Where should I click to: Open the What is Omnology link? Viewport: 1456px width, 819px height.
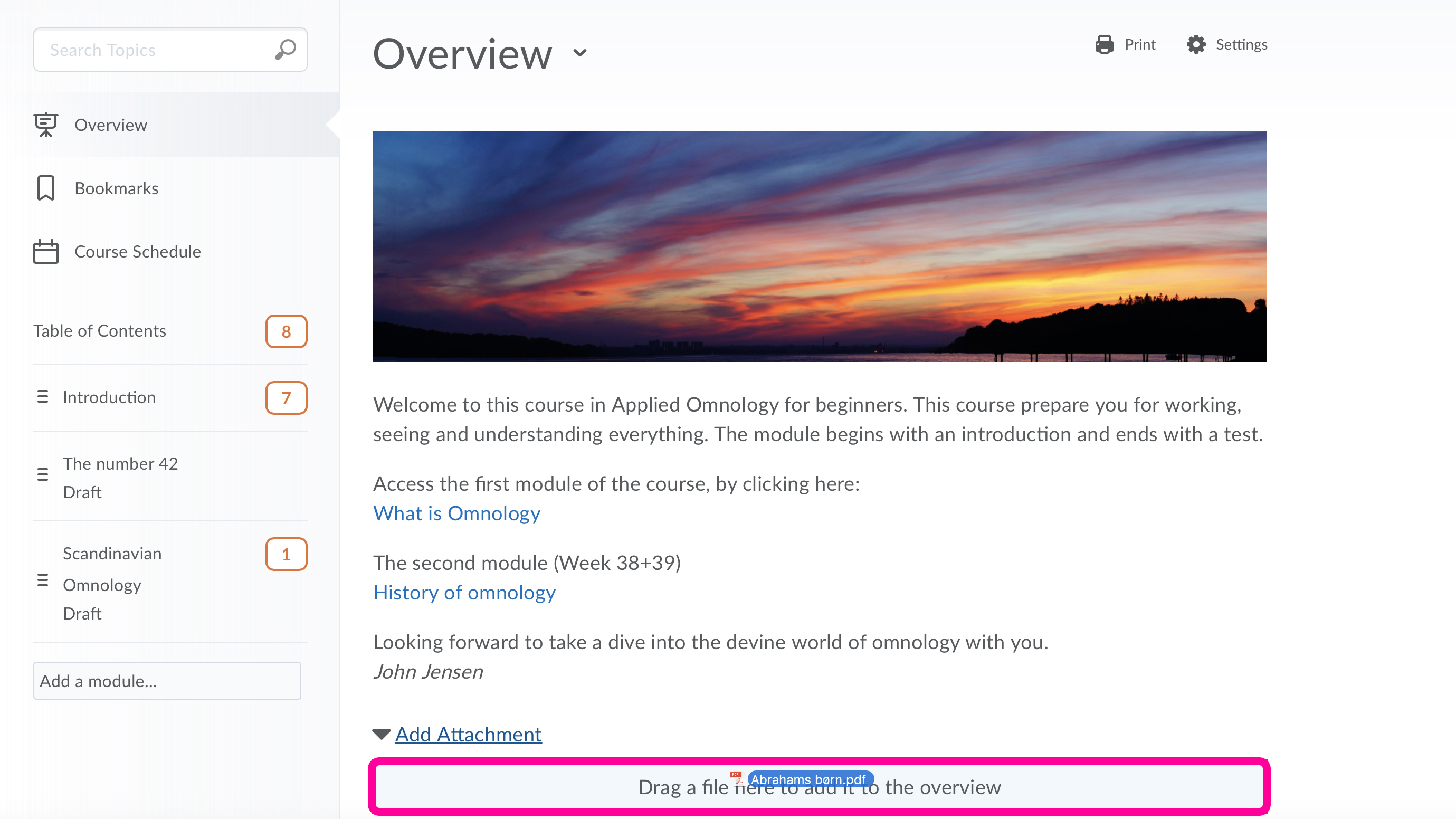coord(456,513)
